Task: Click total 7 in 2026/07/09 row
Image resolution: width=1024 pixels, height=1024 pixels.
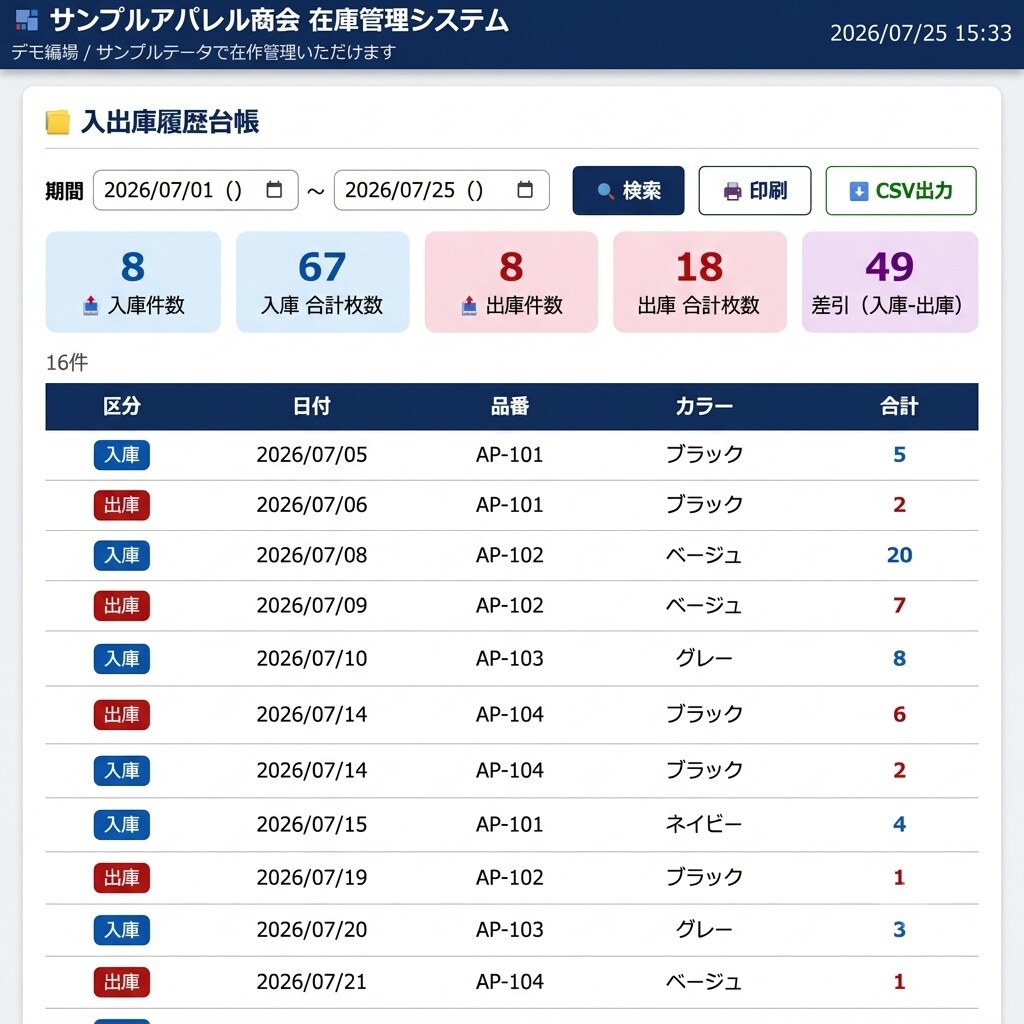Action: point(899,605)
